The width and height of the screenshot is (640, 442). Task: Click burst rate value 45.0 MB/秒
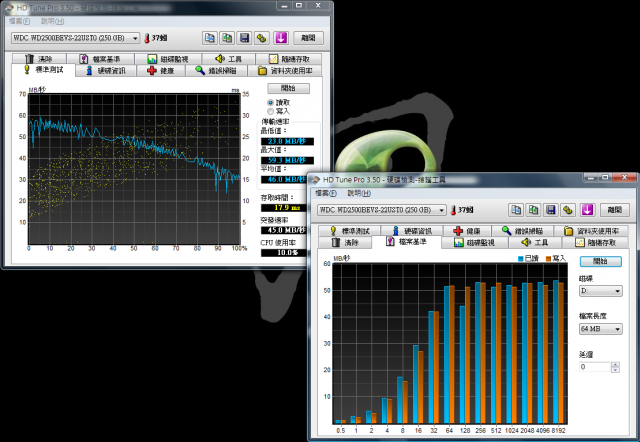point(284,230)
